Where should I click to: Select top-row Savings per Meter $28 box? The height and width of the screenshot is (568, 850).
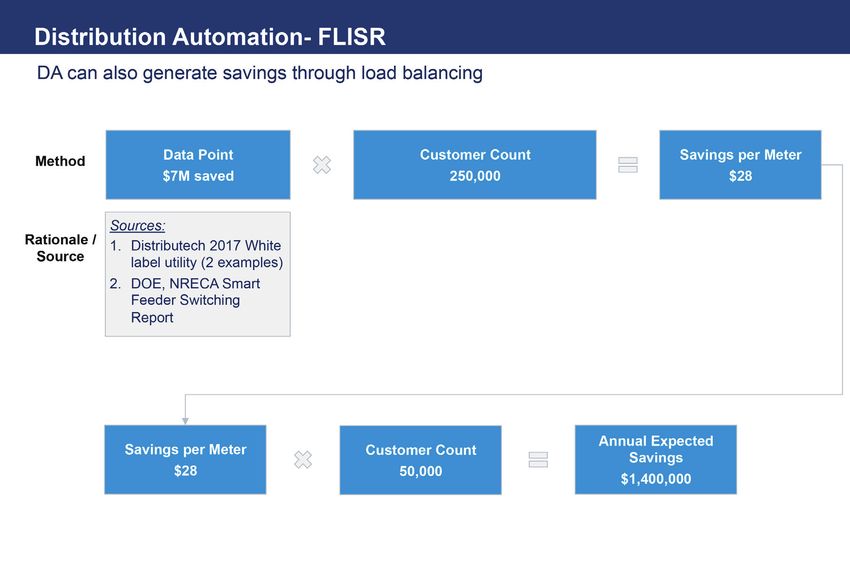(x=740, y=165)
